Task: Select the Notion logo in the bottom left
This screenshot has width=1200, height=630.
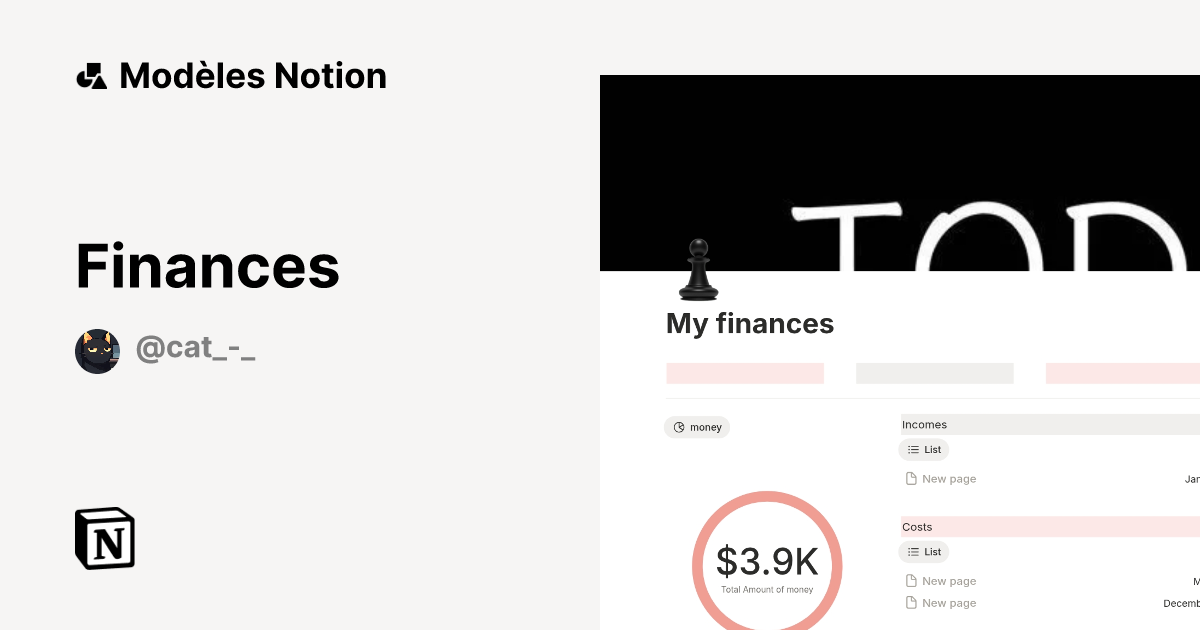Action: point(104,538)
